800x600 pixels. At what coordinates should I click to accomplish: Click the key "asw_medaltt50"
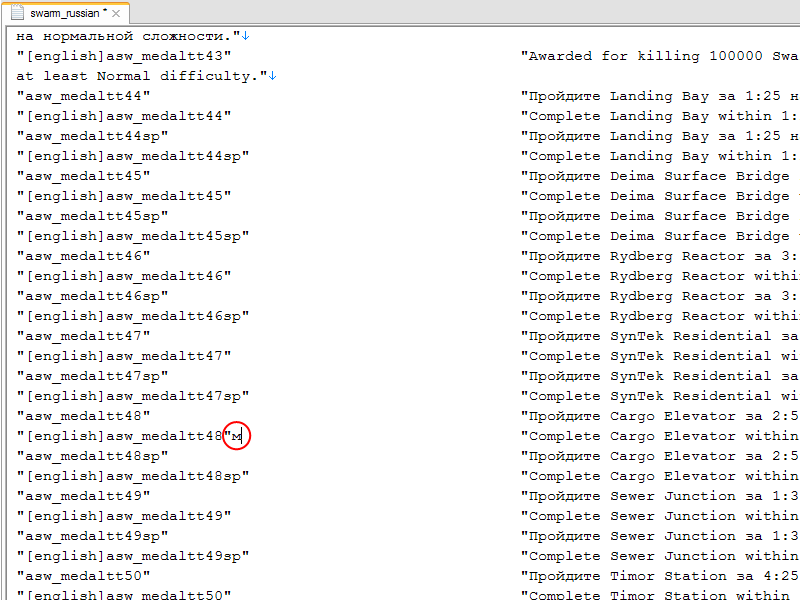[x=84, y=576]
